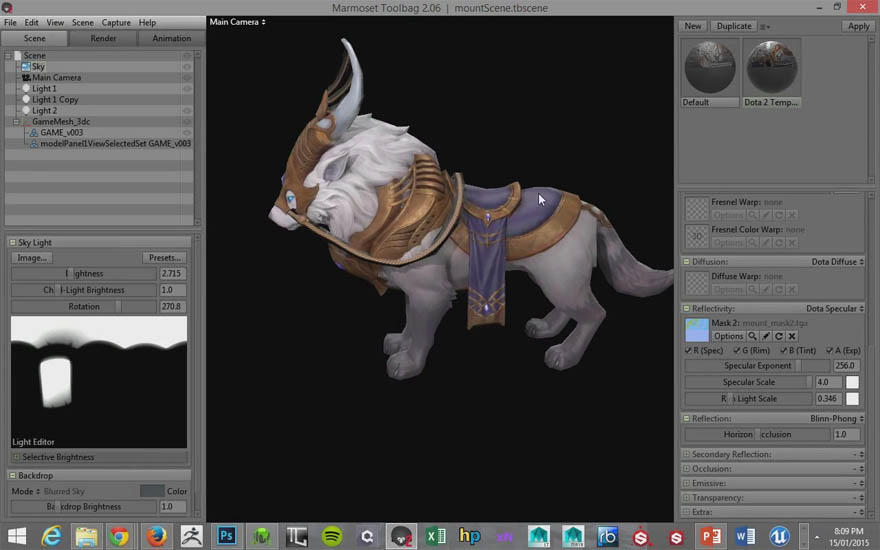The image size is (880, 550).
Task: Collapse the GameMesh_3dc tree node
Action: (16, 121)
